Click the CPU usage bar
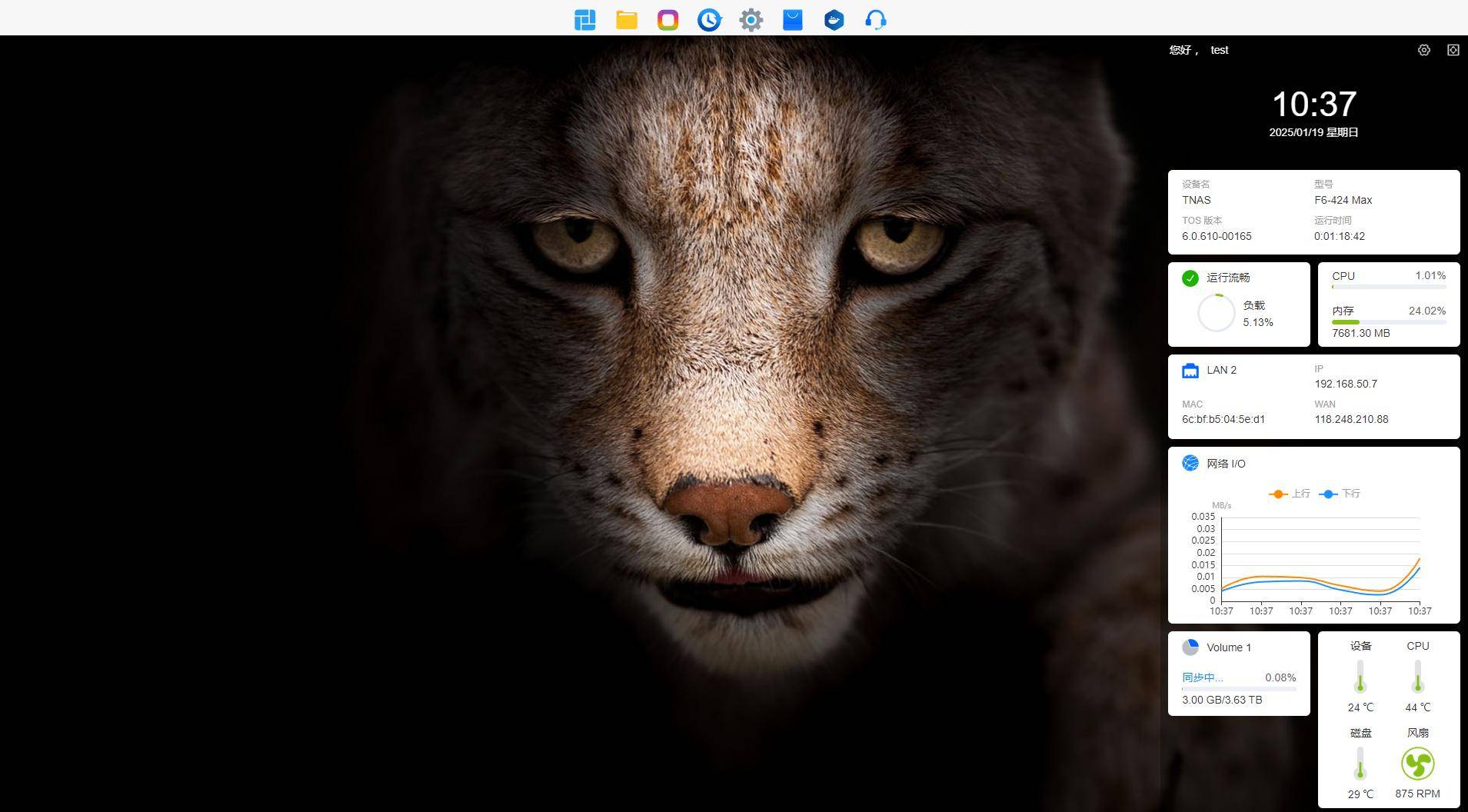Screen dimensions: 1468x812 1389,287
